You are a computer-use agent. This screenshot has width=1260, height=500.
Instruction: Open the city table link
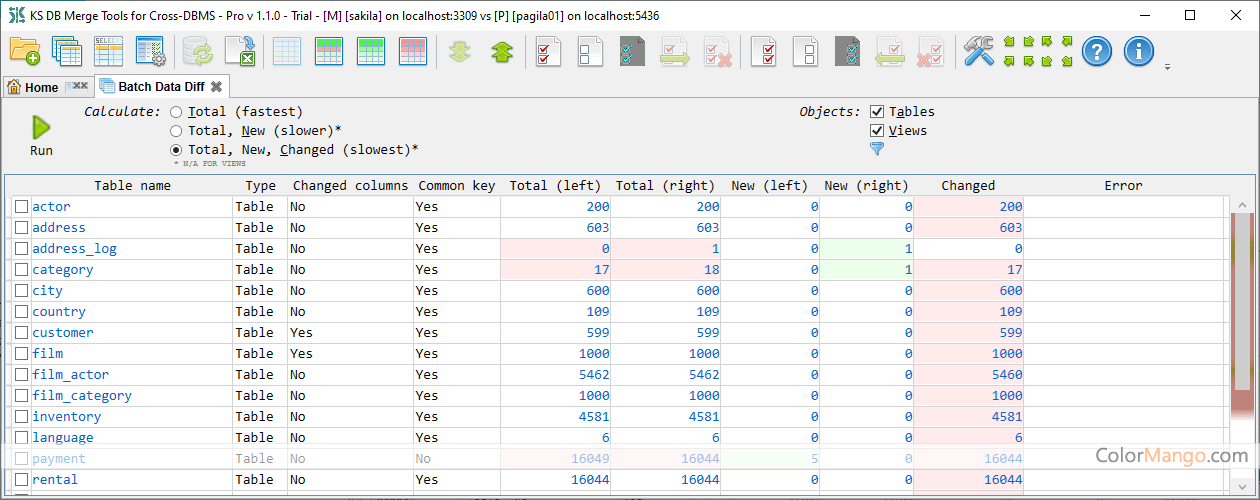click(x=47, y=290)
